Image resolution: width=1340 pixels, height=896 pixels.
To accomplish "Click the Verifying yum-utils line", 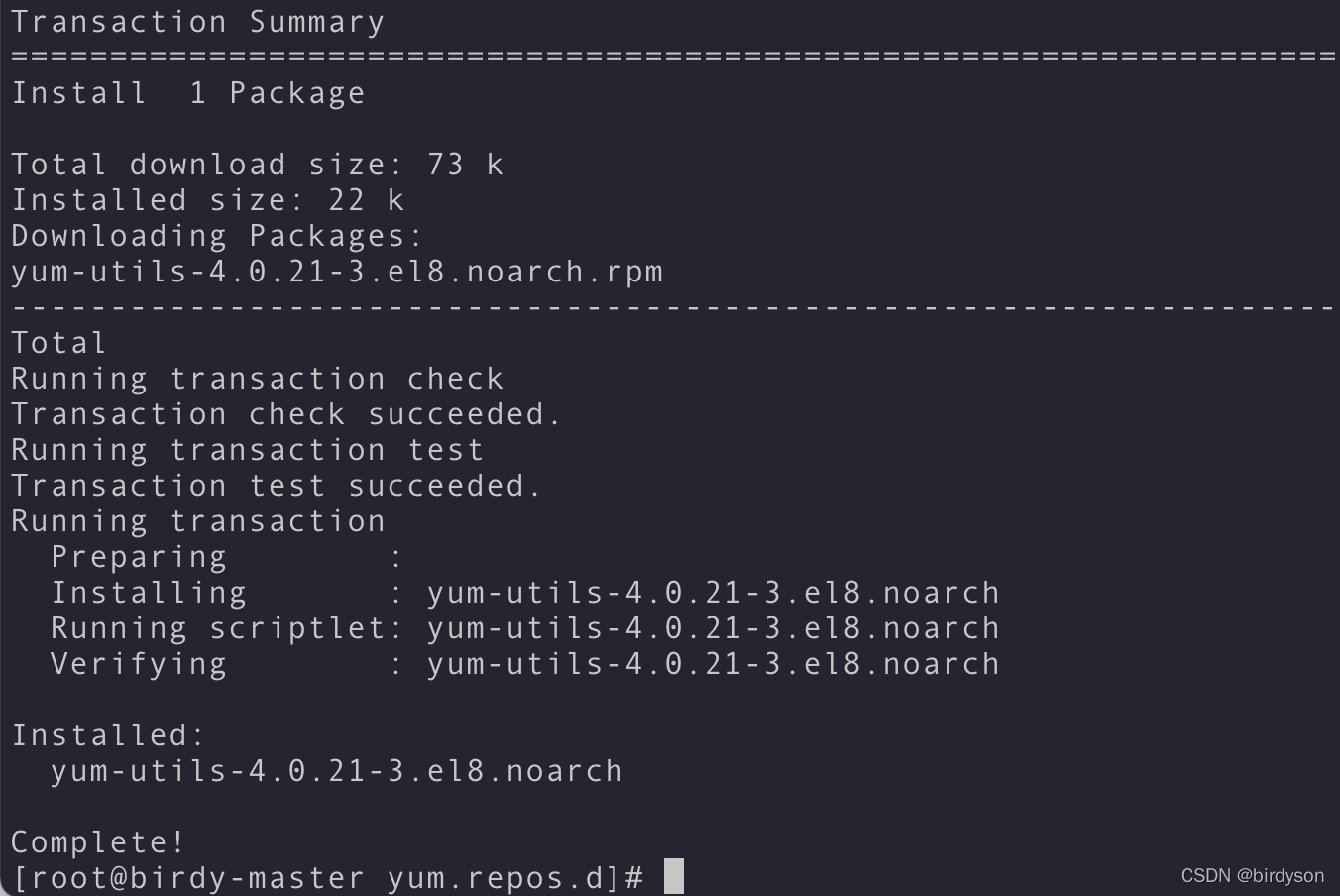I will pos(525,664).
